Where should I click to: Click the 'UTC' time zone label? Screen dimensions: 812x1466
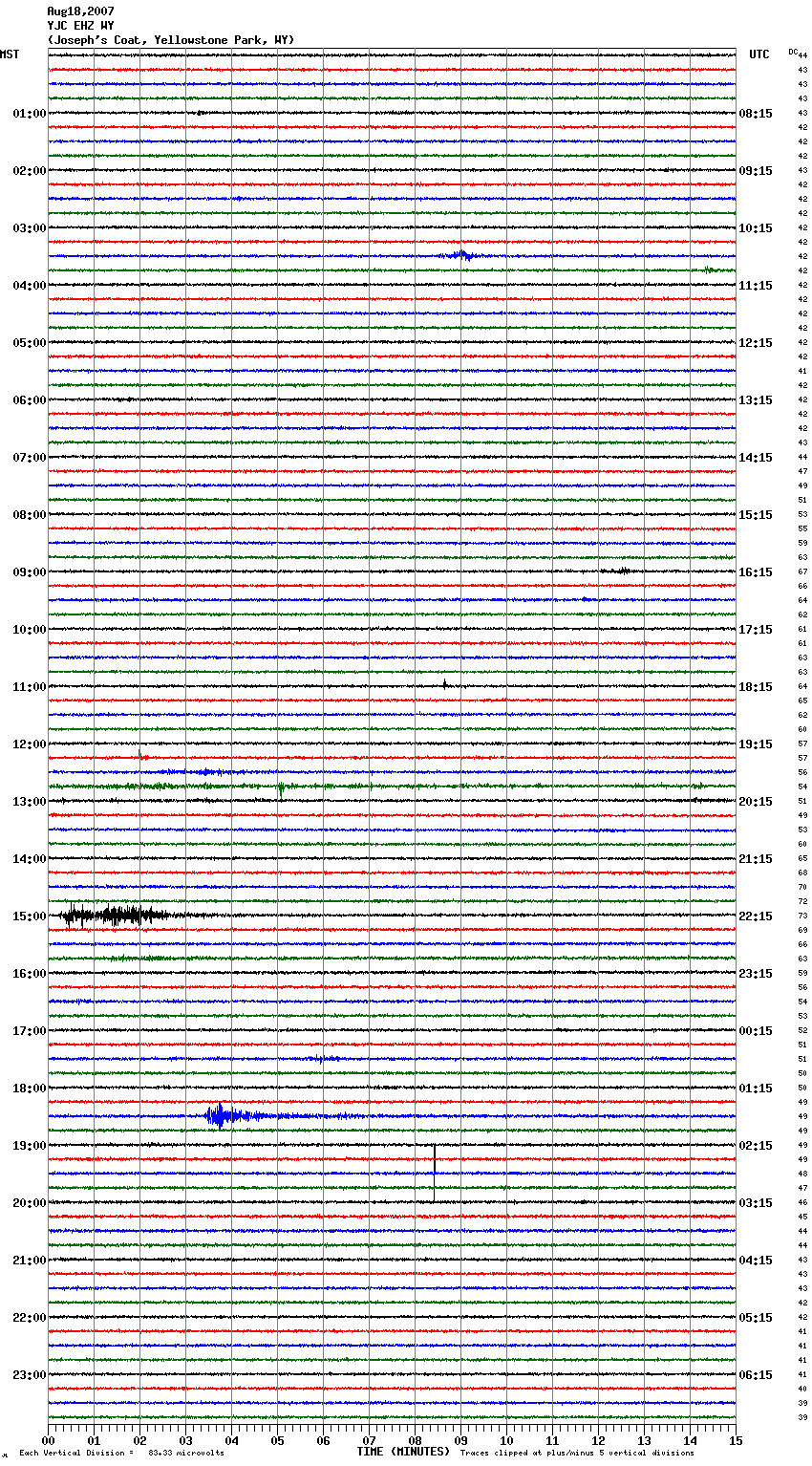[x=759, y=54]
